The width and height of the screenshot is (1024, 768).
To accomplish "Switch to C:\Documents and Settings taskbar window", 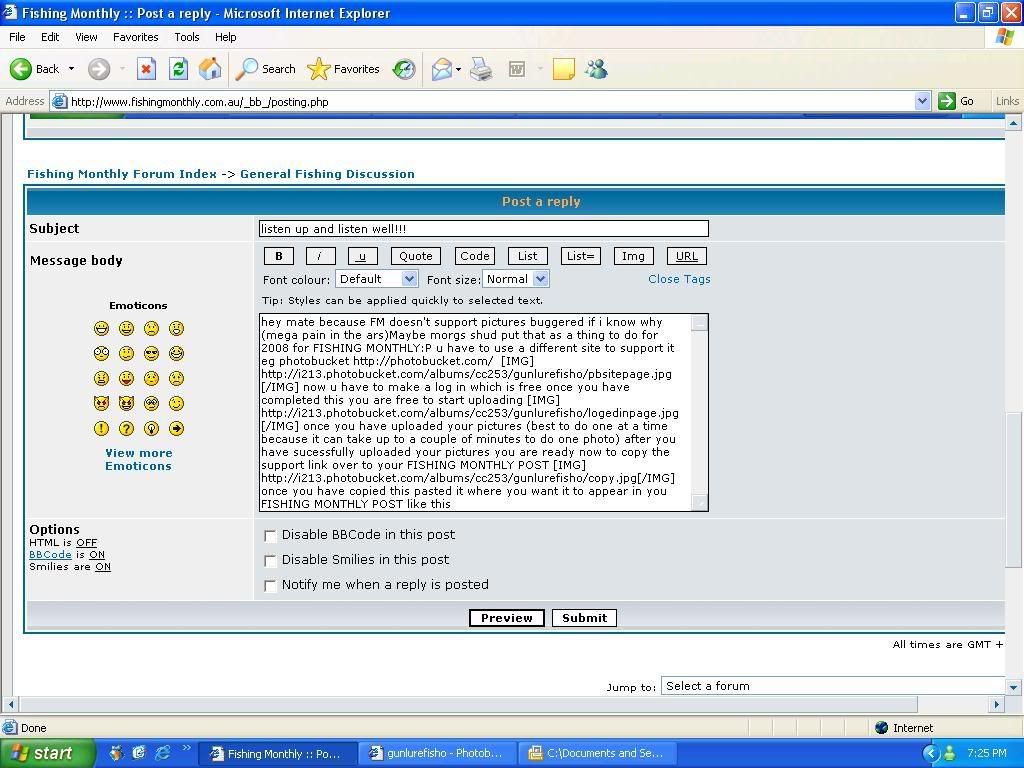I will [597, 754].
